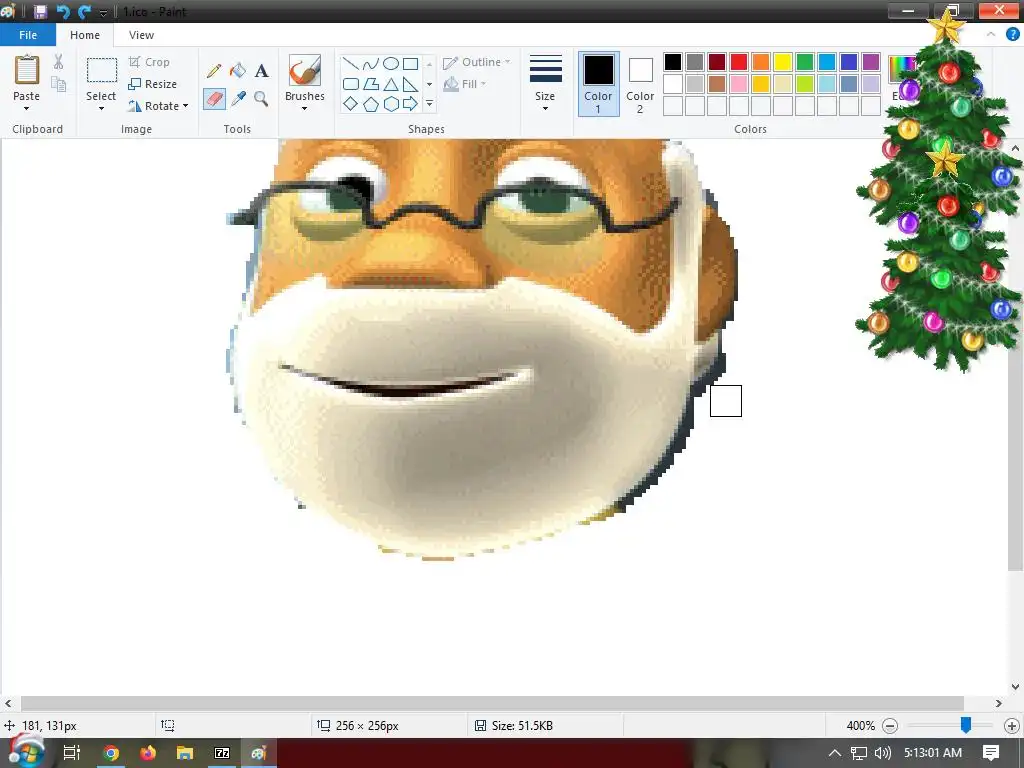Select the Text tool
Screen dimensions: 1024x768
pyautogui.click(x=261, y=71)
